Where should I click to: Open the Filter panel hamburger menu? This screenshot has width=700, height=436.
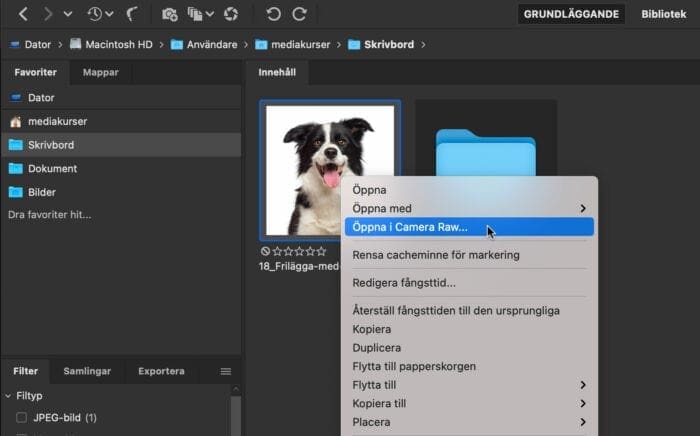(226, 371)
